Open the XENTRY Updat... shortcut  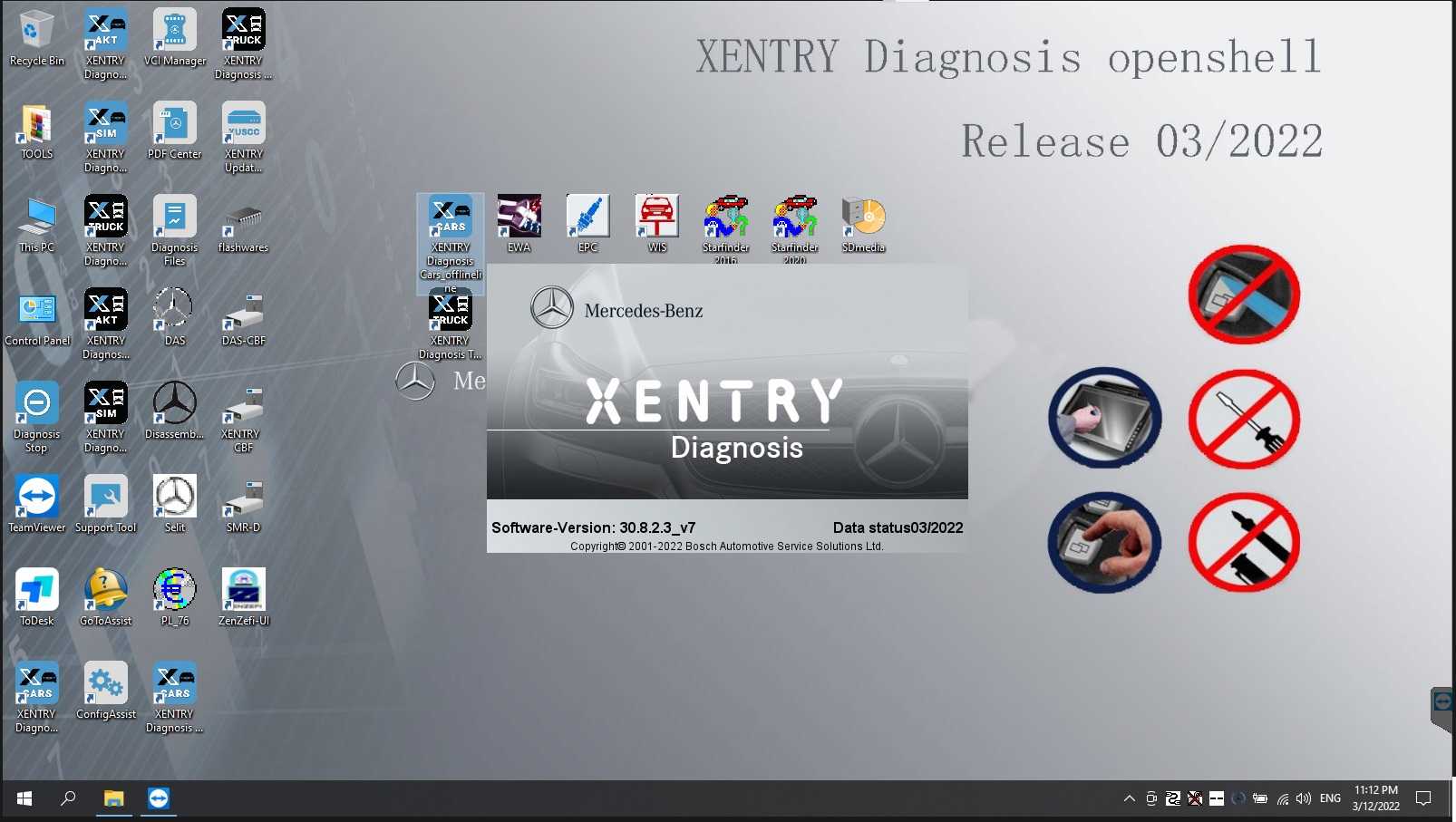[243, 137]
